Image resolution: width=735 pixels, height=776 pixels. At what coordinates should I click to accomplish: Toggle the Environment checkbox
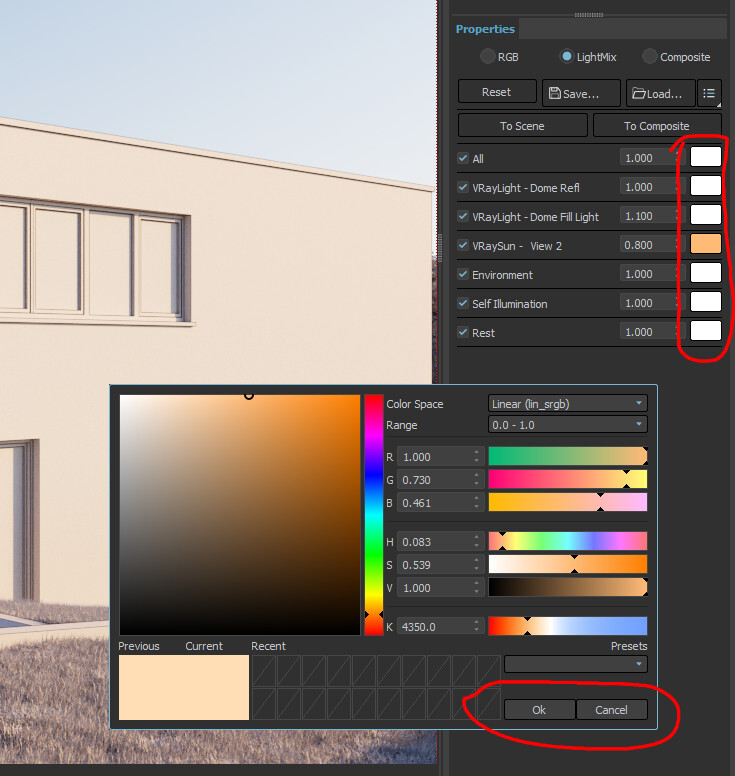(x=463, y=274)
